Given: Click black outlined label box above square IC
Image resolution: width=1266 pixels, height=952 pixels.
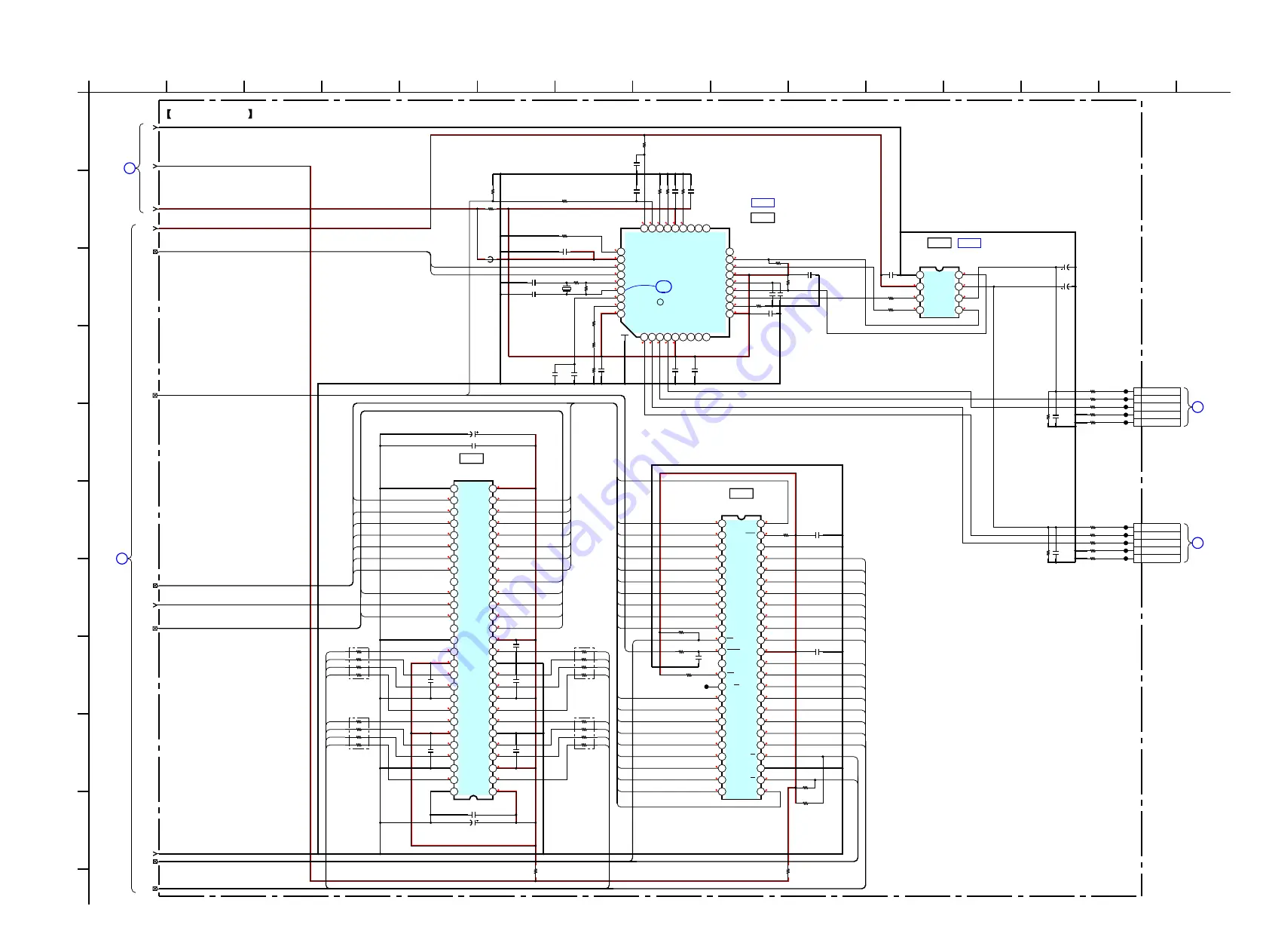Looking at the screenshot, I should point(763,218).
